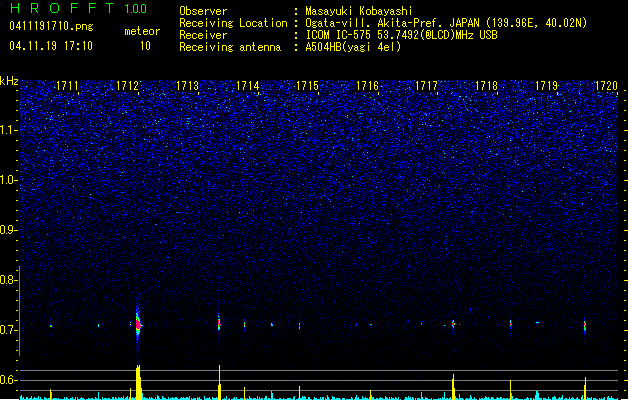Click the time marker 1715
The width and height of the screenshot is (629, 400).
pos(307,85)
